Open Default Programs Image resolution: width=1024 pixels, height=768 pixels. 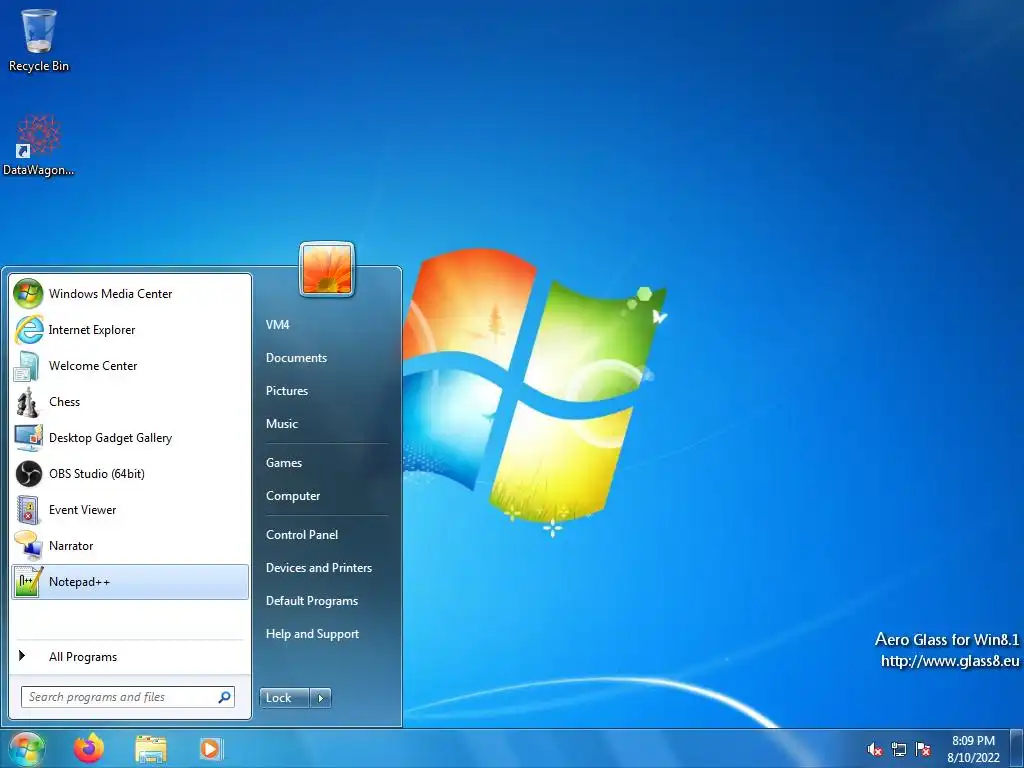pos(312,601)
